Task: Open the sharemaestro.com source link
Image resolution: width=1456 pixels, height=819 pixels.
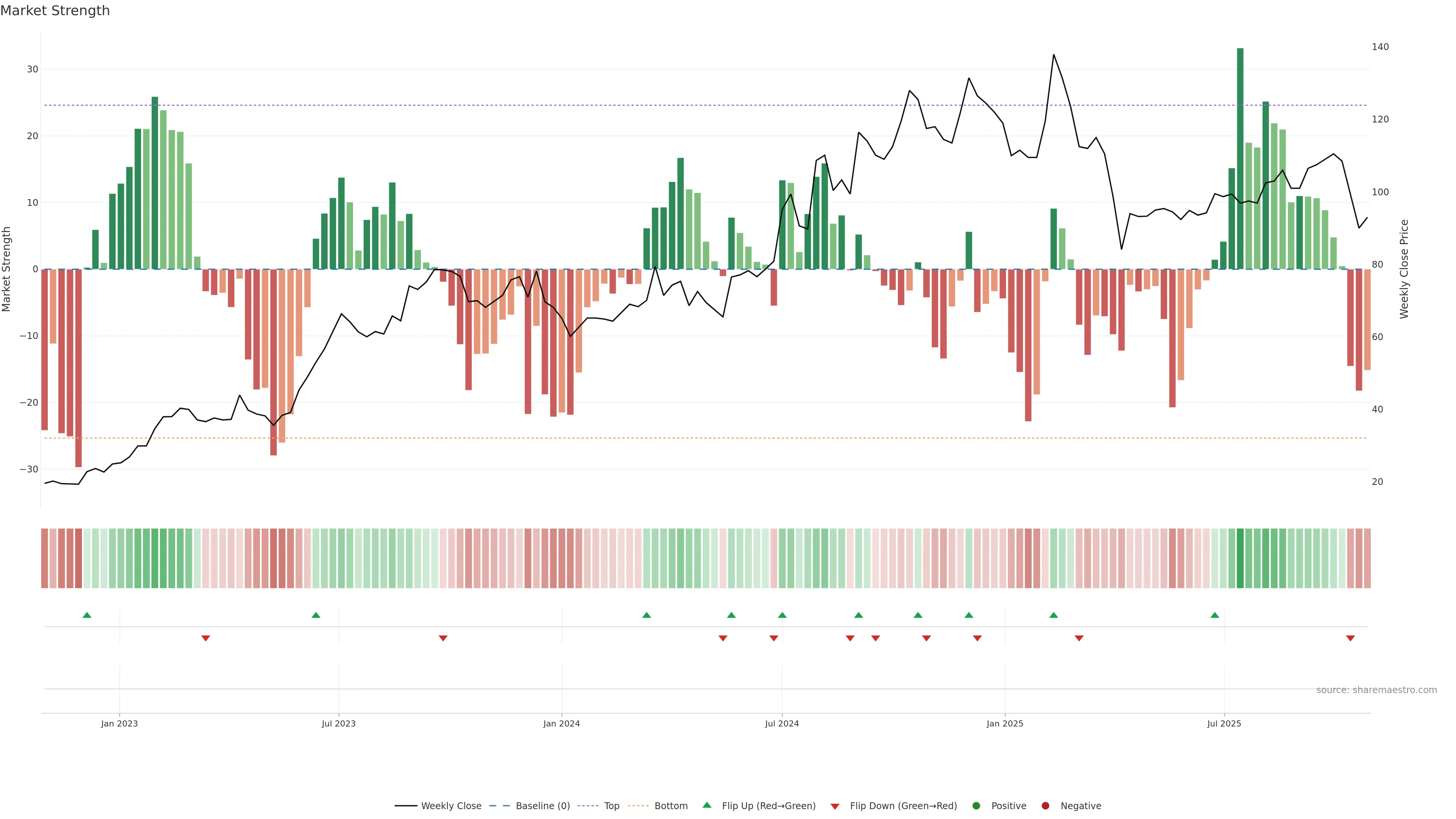Action: [x=1376, y=690]
